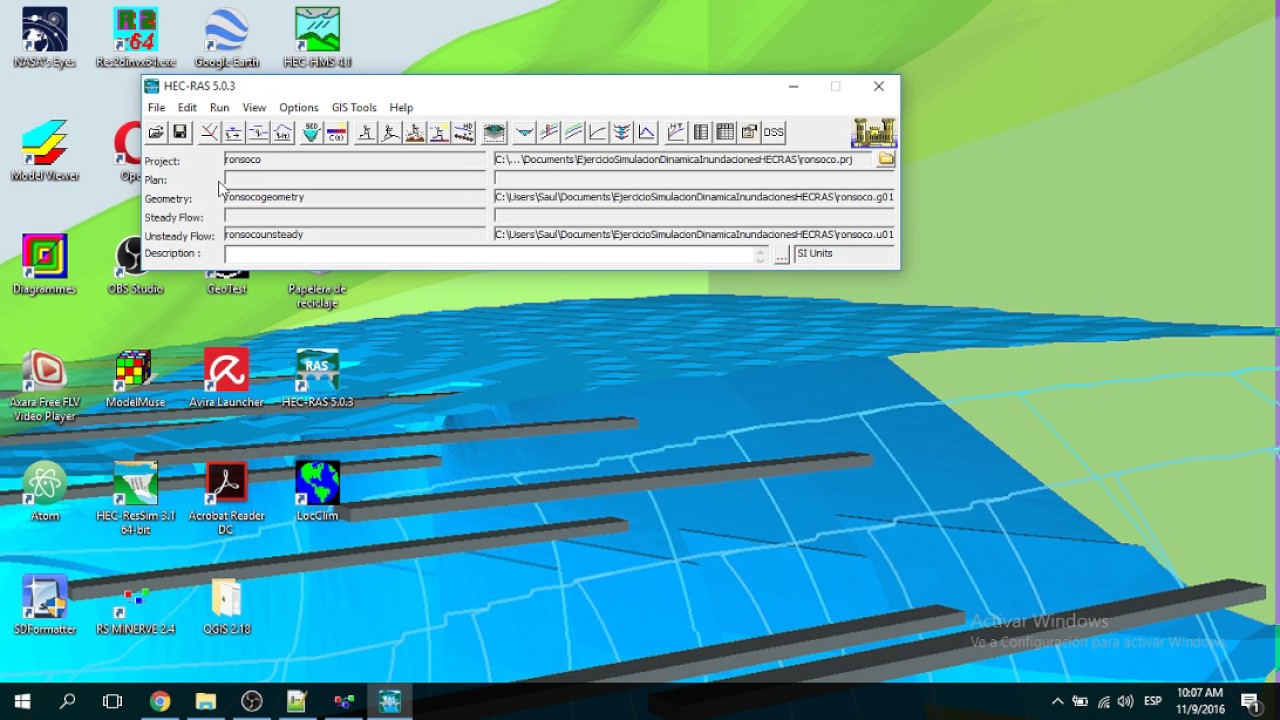
Task: Select the QGIS 2.18 desktop folder
Action: click(x=227, y=606)
